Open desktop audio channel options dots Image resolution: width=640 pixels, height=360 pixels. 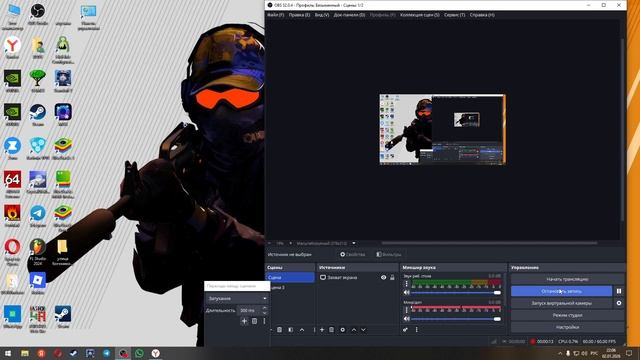[406, 284]
